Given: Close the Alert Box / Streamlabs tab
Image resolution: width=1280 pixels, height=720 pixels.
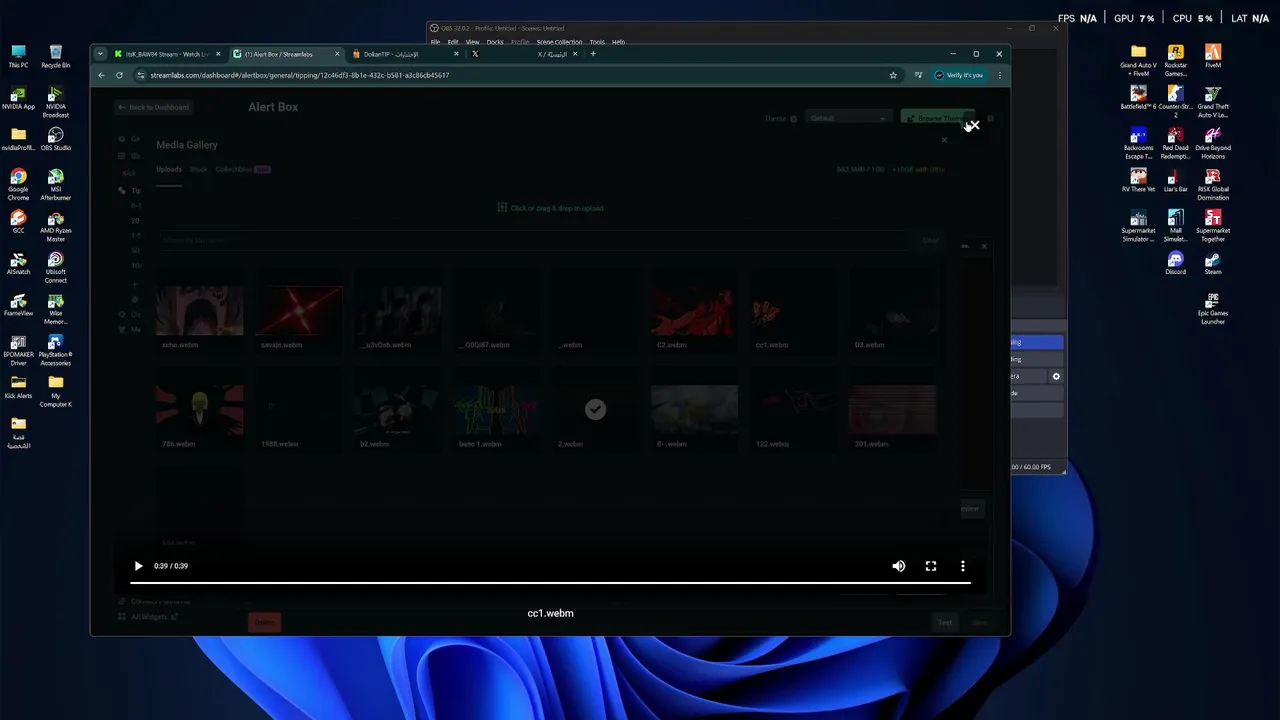Looking at the screenshot, I should [337, 54].
